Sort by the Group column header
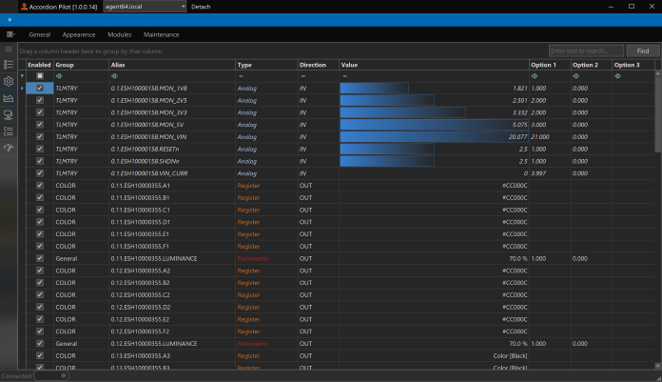 pyautogui.click(x=81, y=65)
